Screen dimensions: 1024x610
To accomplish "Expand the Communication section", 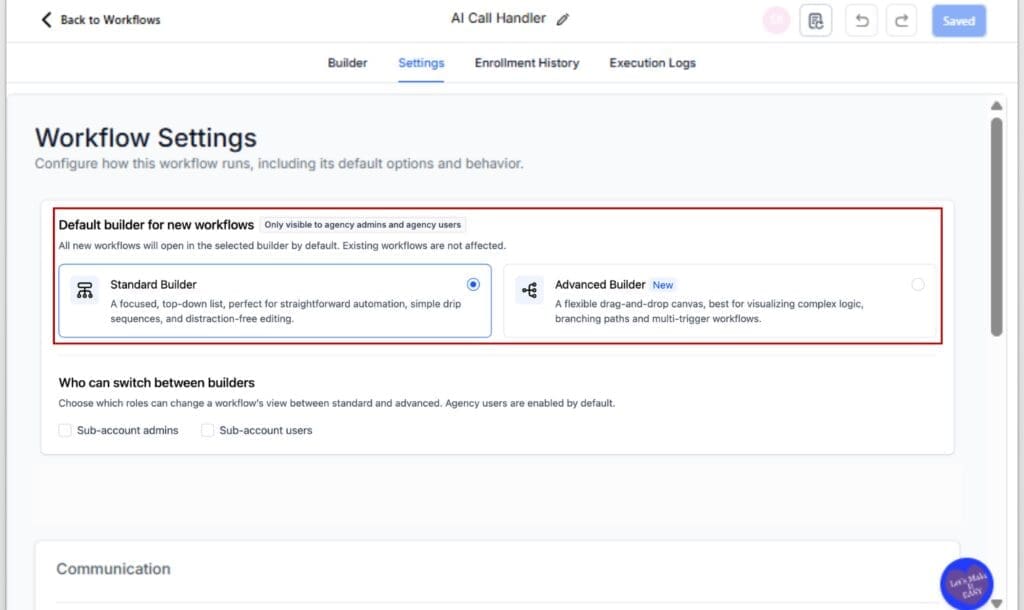I will (x=115, y=568).
